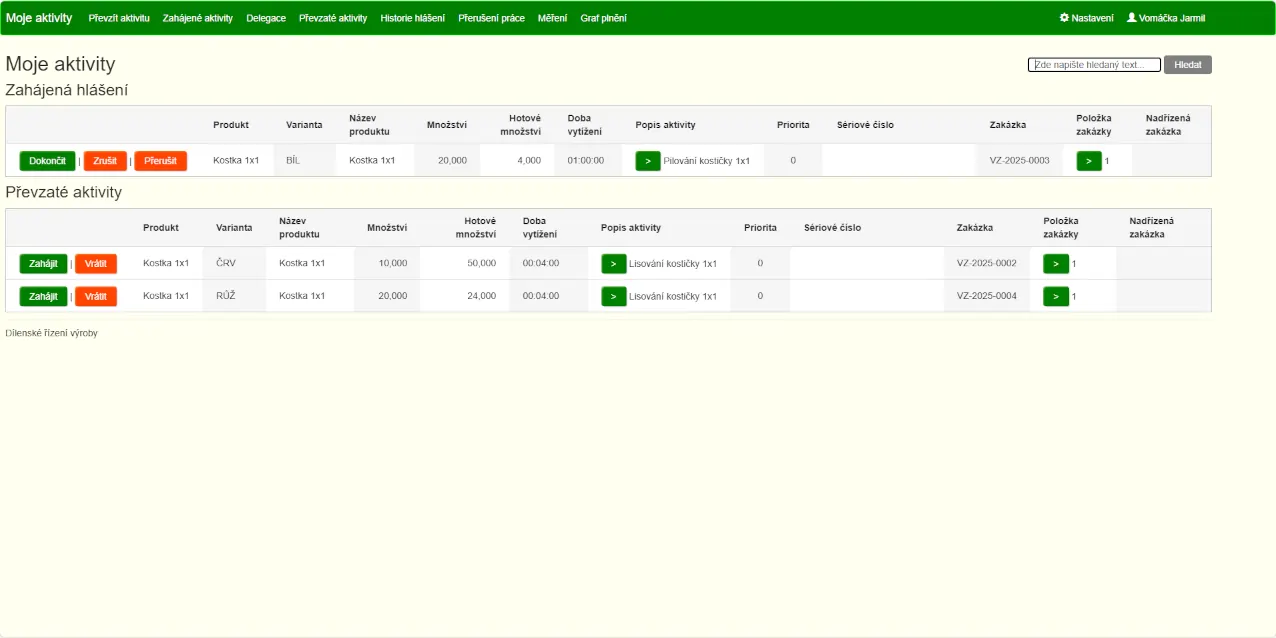Screen dimensions: 1276x638
Task: Cancel the report with the Zrušit button
Action: click(x=105, y=161)
